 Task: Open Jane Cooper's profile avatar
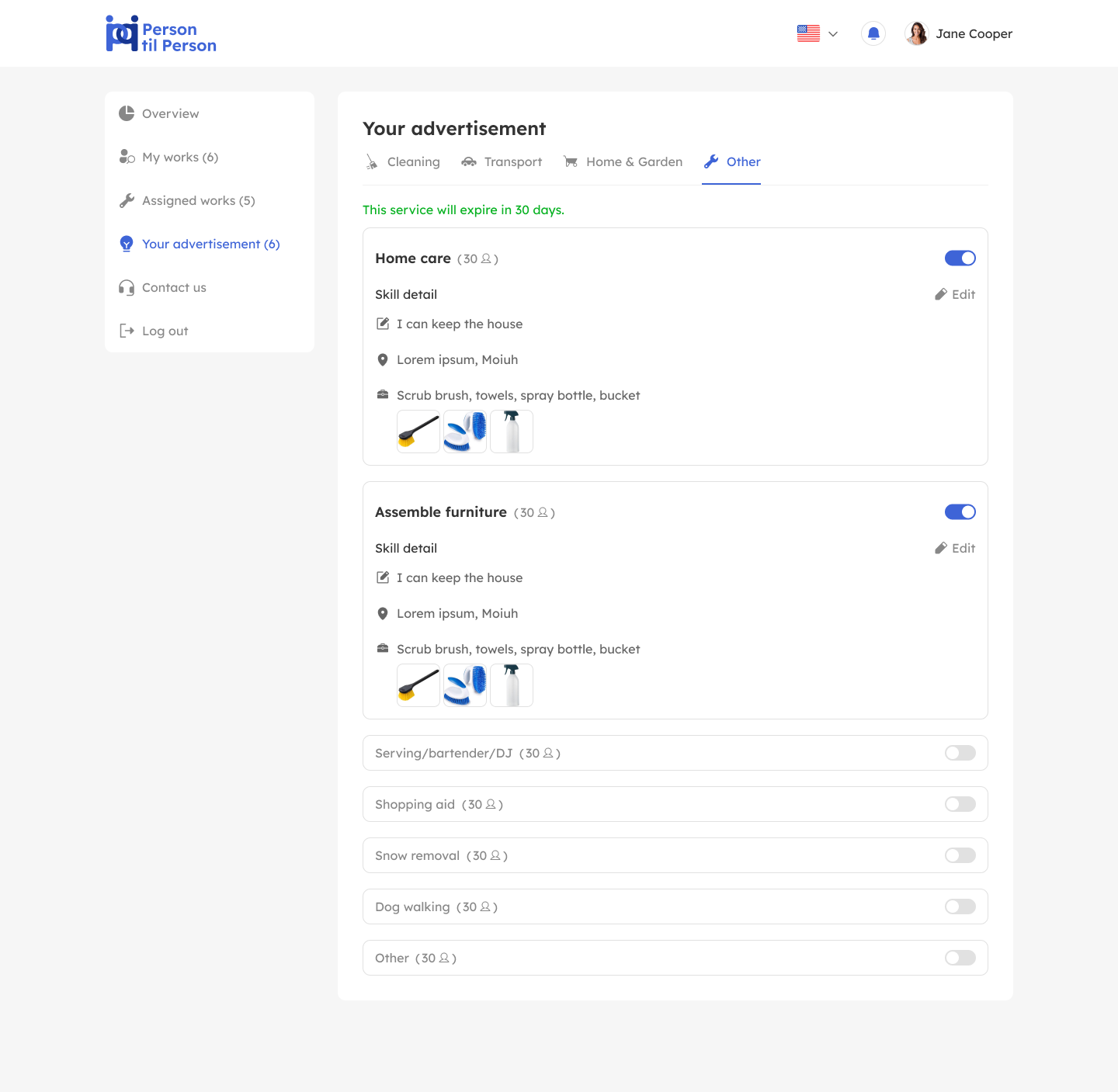tap(917, 33)
